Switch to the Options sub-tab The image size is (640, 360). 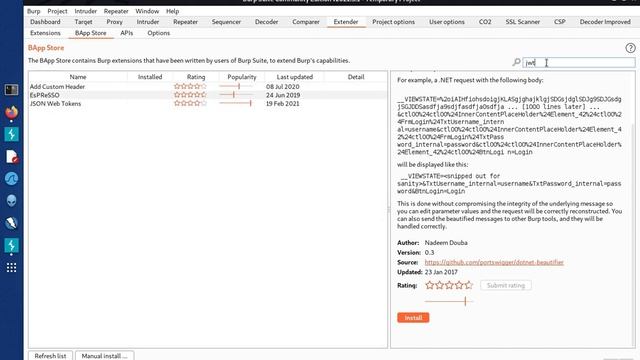tap(158, 33)
